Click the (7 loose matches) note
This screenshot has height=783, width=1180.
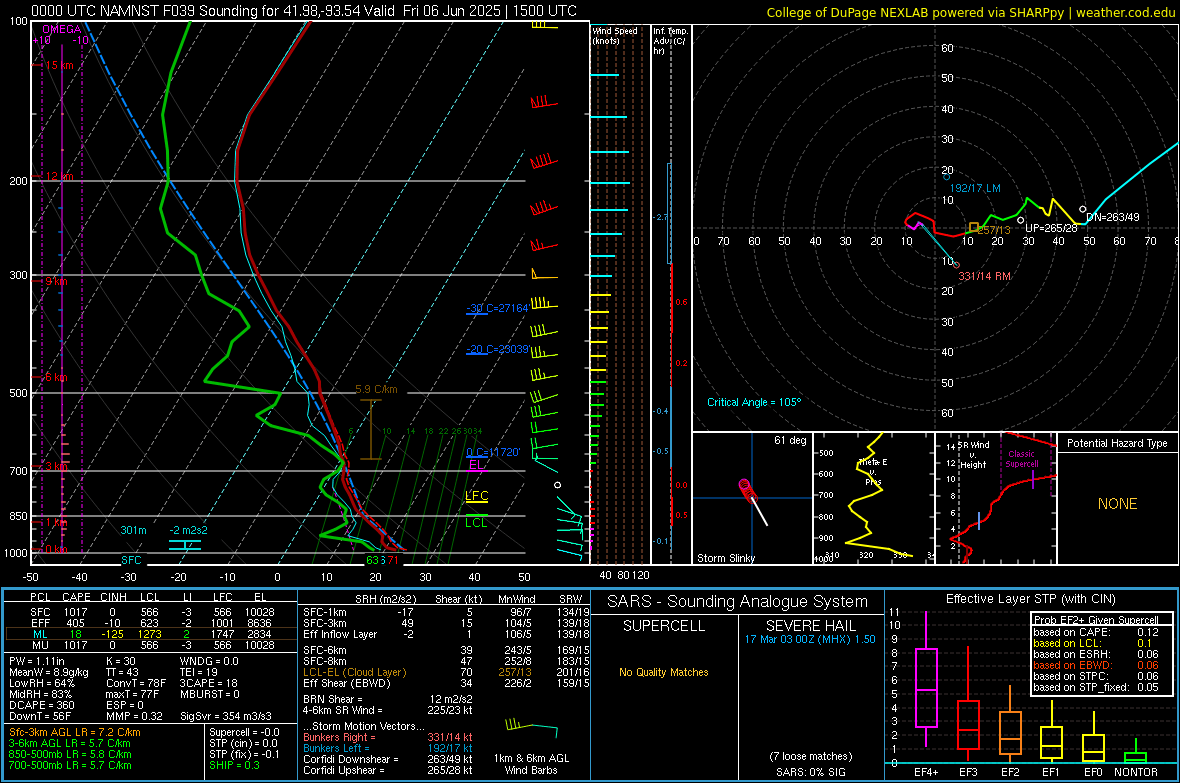[810, 756]
